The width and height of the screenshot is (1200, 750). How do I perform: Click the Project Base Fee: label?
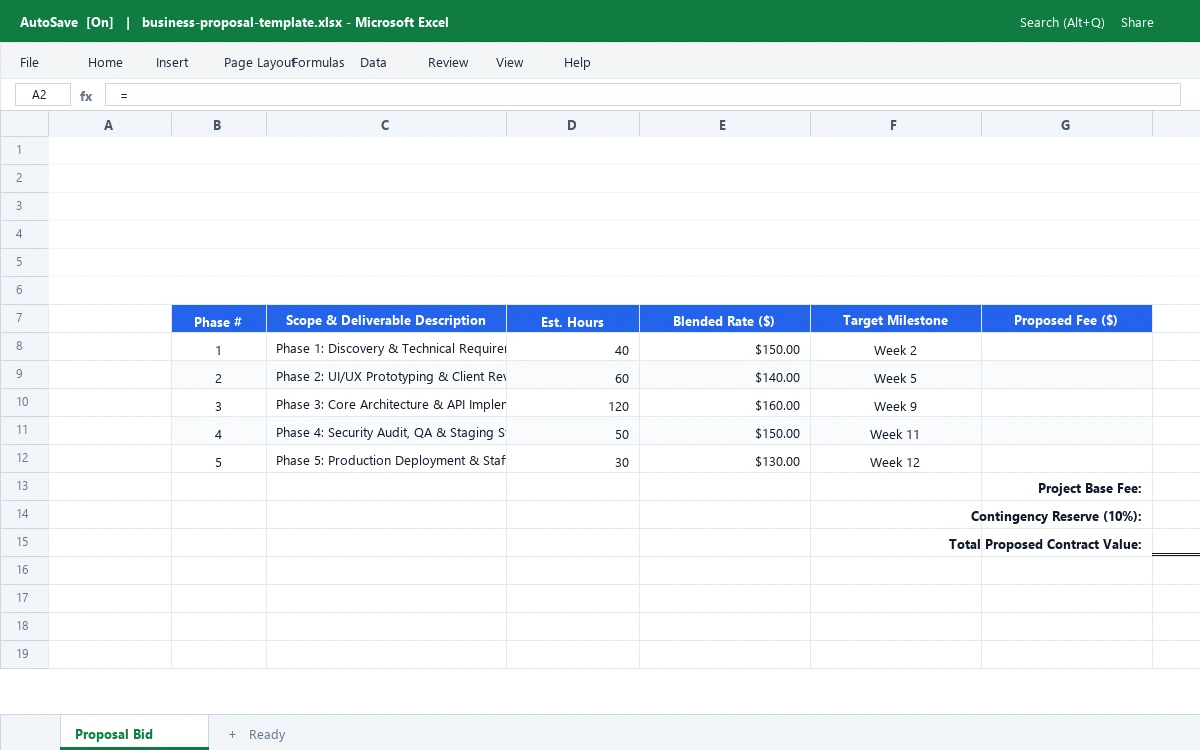tap(1089, 488)
